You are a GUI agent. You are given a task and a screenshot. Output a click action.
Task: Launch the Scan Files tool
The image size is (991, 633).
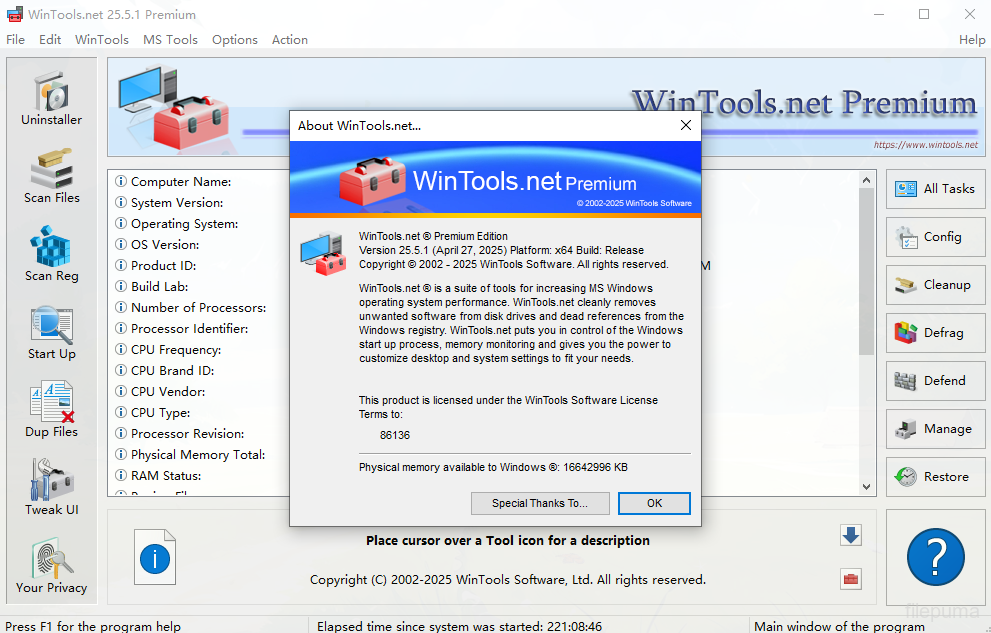[x=52, y=176]
